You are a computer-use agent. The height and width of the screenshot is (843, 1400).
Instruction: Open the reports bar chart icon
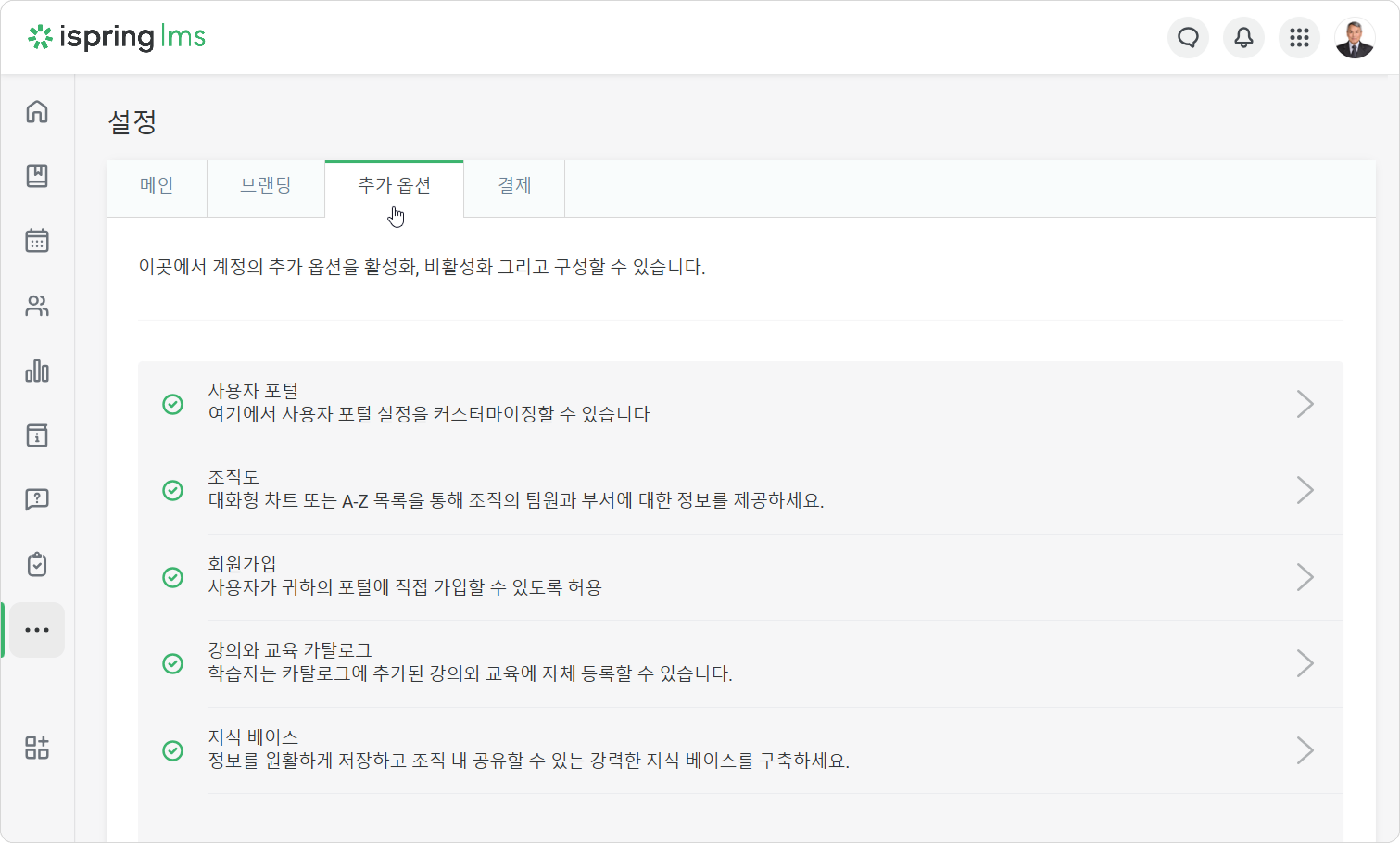pyautogui.click(x=37, y=371)
